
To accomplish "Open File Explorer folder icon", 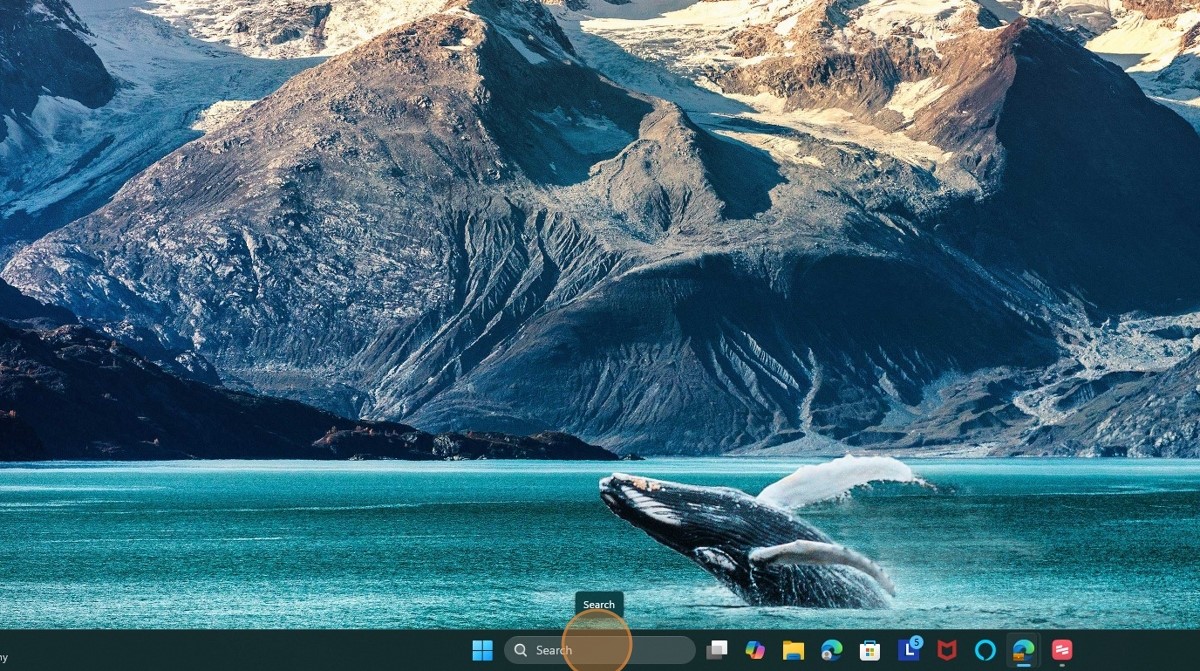I will coord(793,650).
